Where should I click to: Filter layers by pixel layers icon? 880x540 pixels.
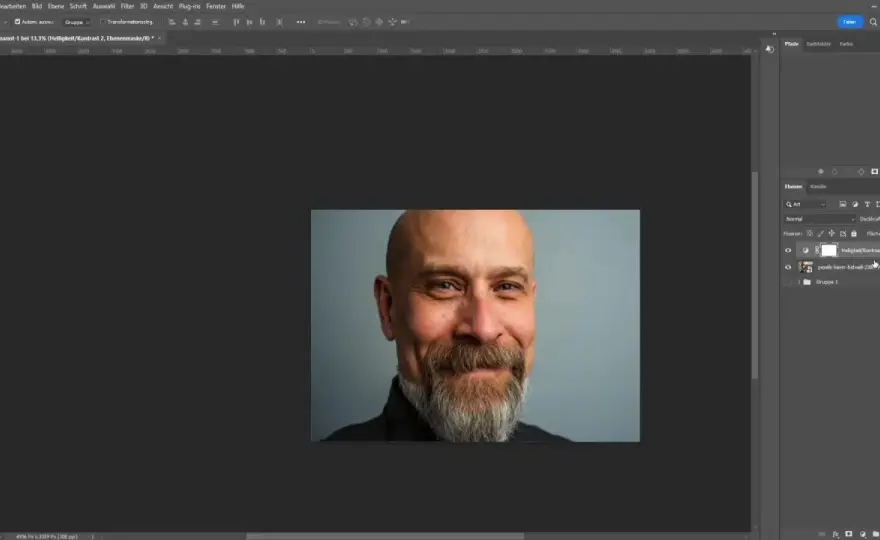[x=842, y=204]
